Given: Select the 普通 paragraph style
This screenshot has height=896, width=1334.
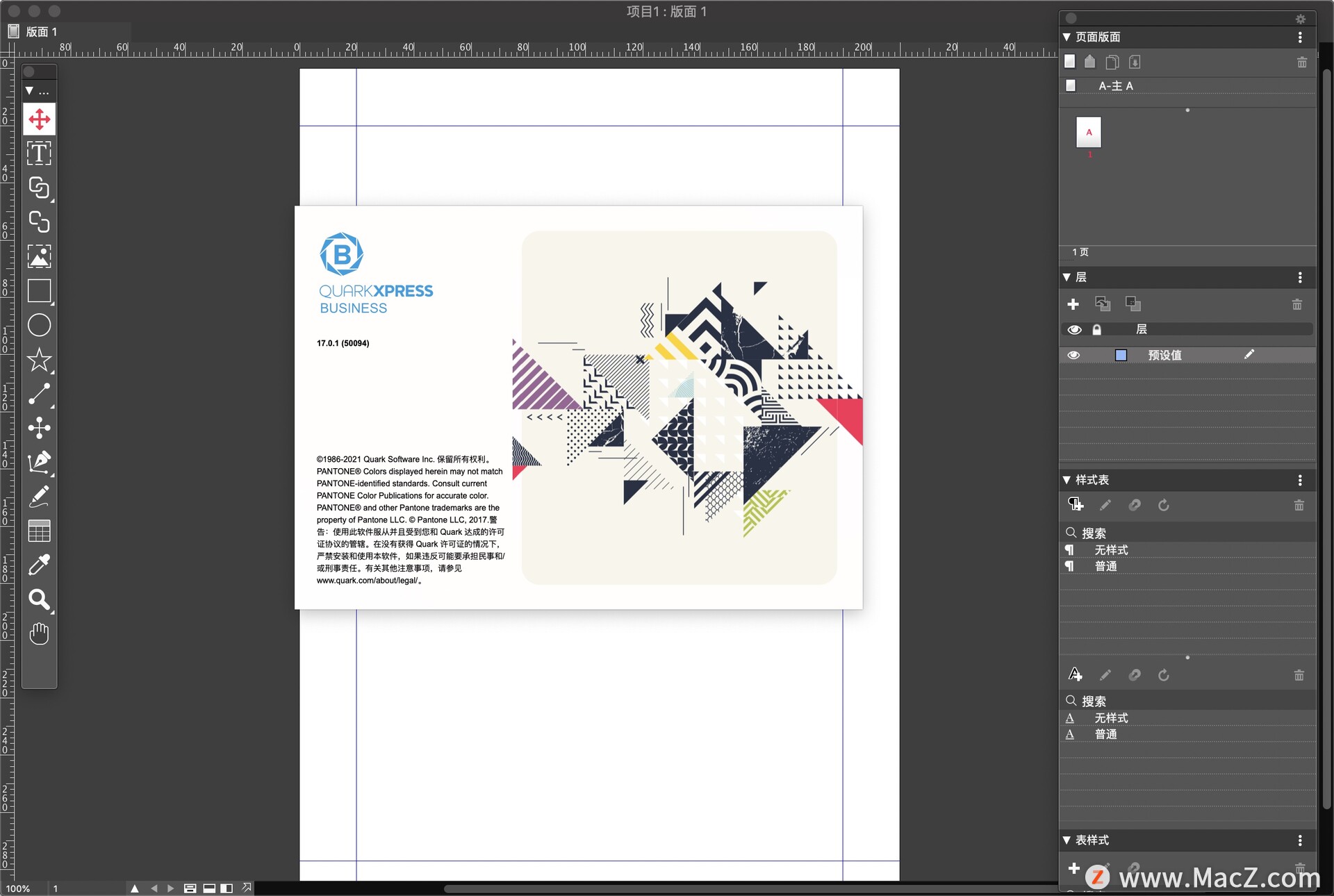Looking at the screenshot, I should [x=1107, y=566].
